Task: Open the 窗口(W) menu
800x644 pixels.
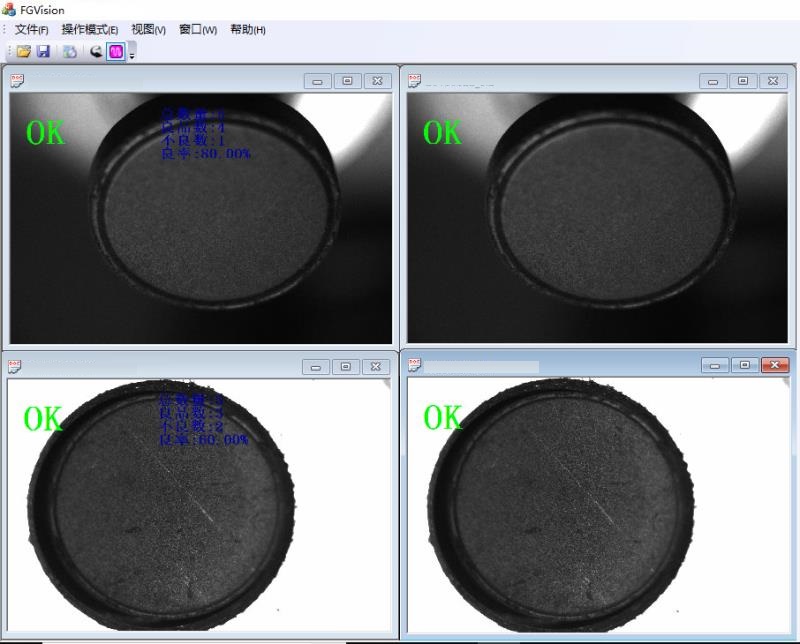Action: pos(197,30)
